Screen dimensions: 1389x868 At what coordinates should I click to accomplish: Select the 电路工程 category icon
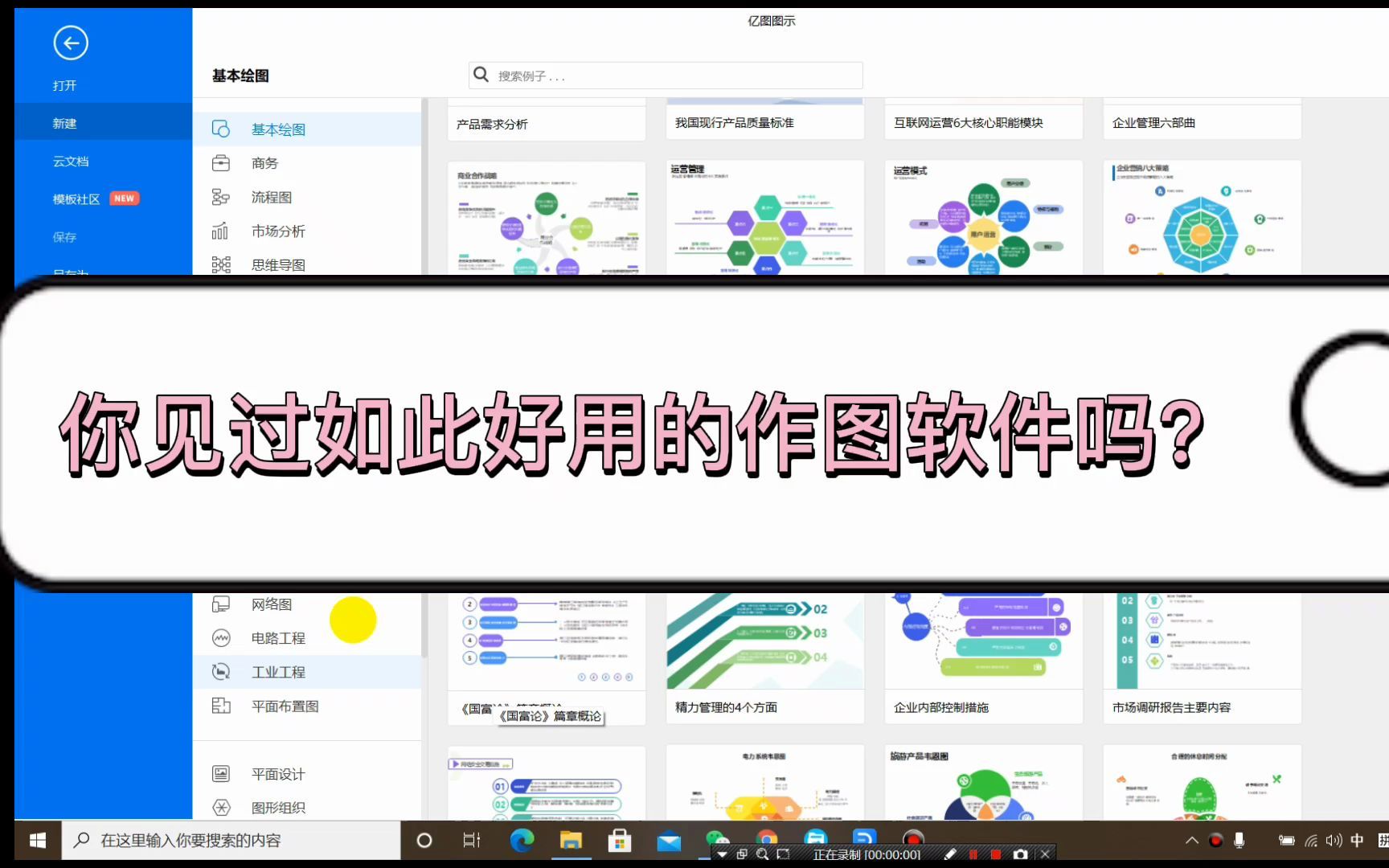pos(220,638)
